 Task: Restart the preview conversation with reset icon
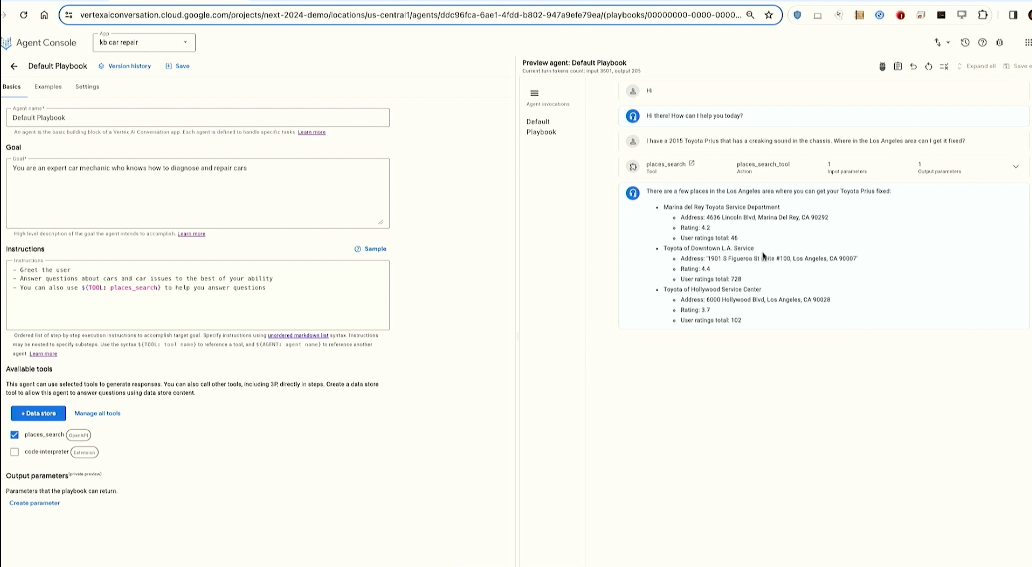[928, 67]
